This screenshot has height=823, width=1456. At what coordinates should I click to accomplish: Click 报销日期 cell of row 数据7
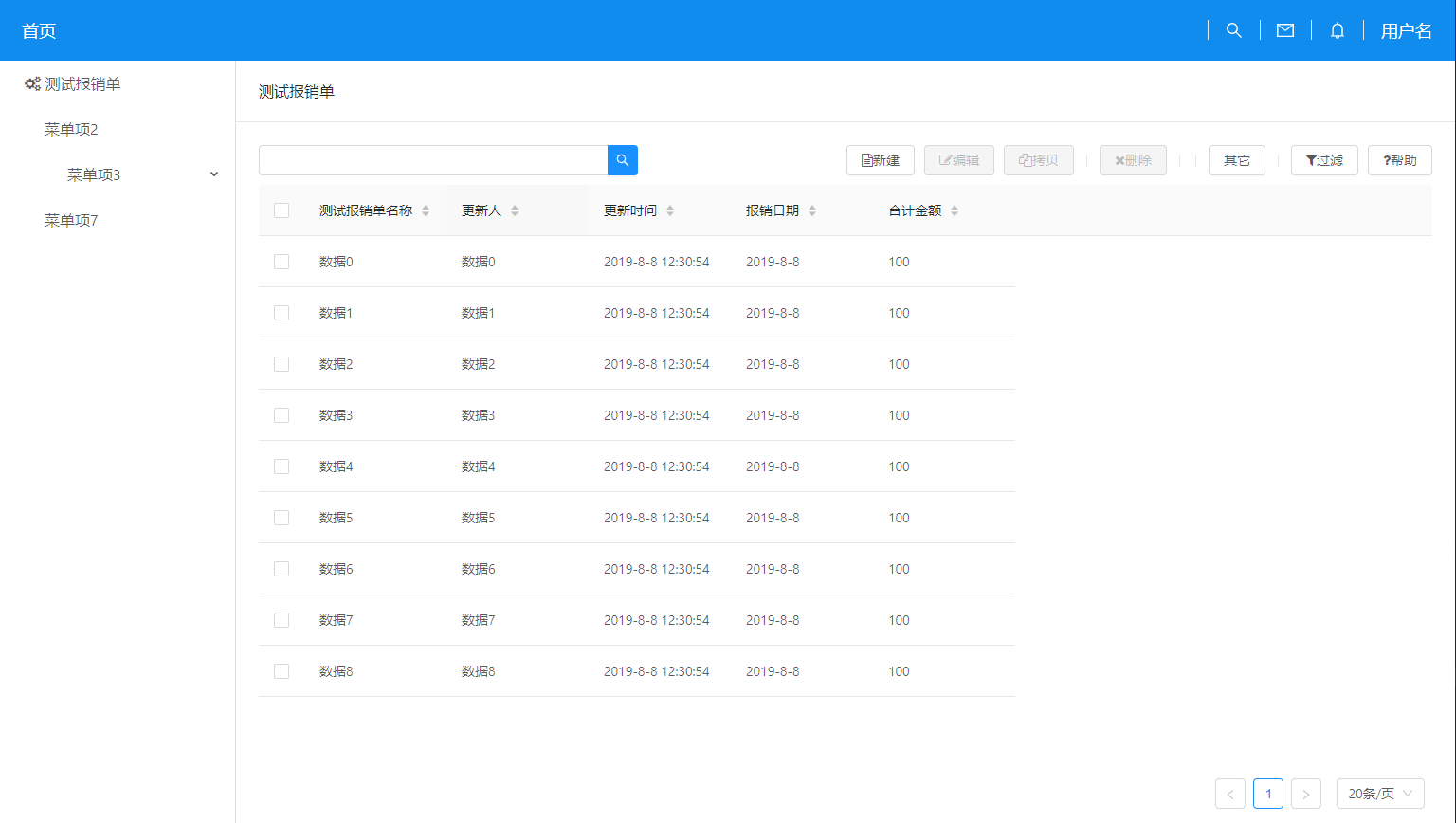point(773,620)
